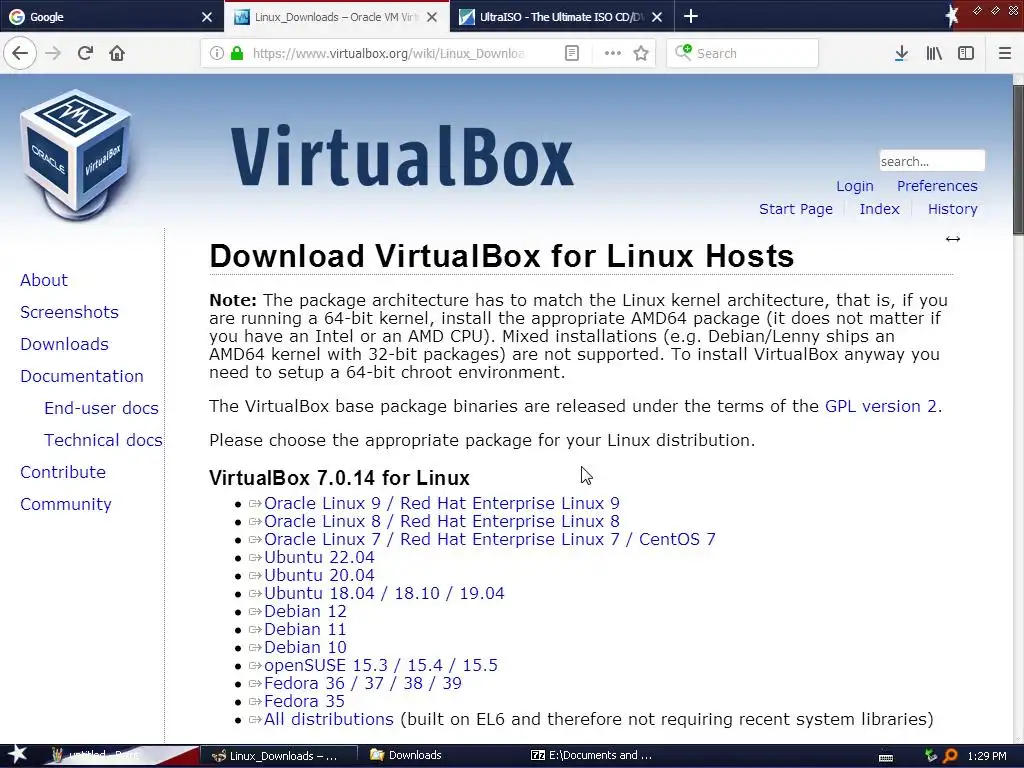Bookmark this page with the star
1024x768 pixels.
pos(641,53)
